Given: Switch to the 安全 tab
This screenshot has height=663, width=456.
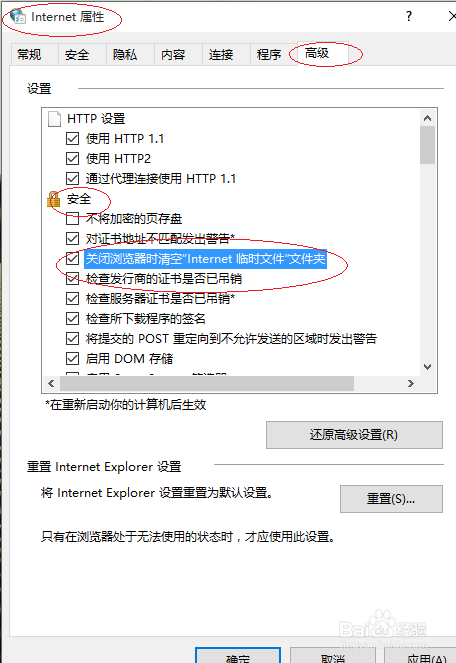Looking at the screenshot, I should click(77, 55).
